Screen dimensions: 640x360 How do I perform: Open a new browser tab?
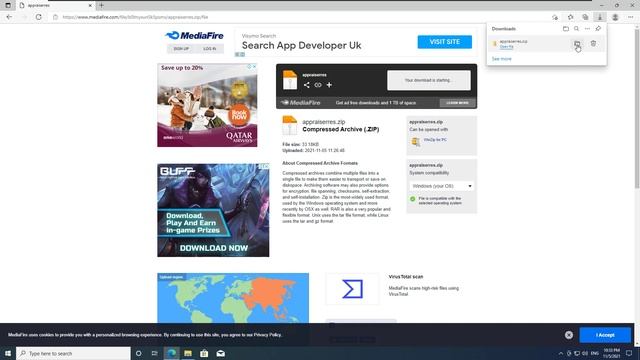coord(101,5)
